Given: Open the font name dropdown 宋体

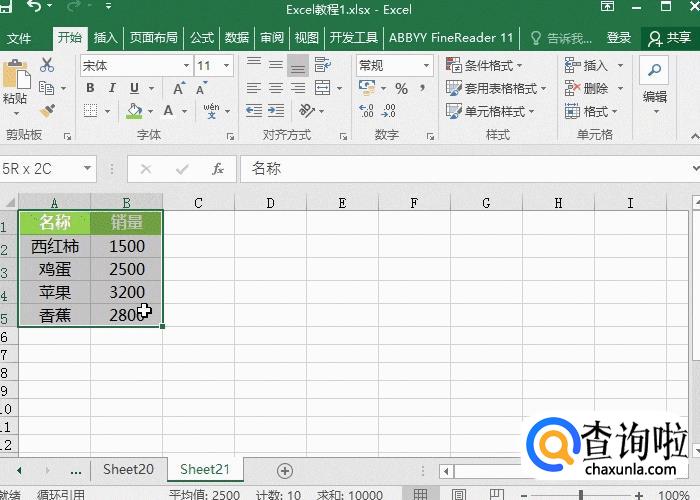Looking at the screenshot, I should (186, 65).
